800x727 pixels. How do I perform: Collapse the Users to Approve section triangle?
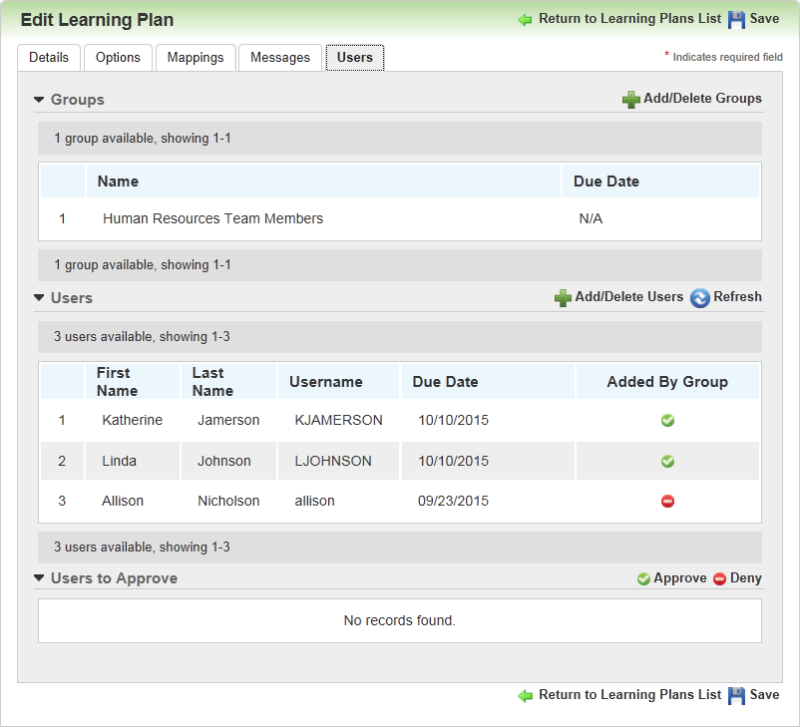(39, 578)
